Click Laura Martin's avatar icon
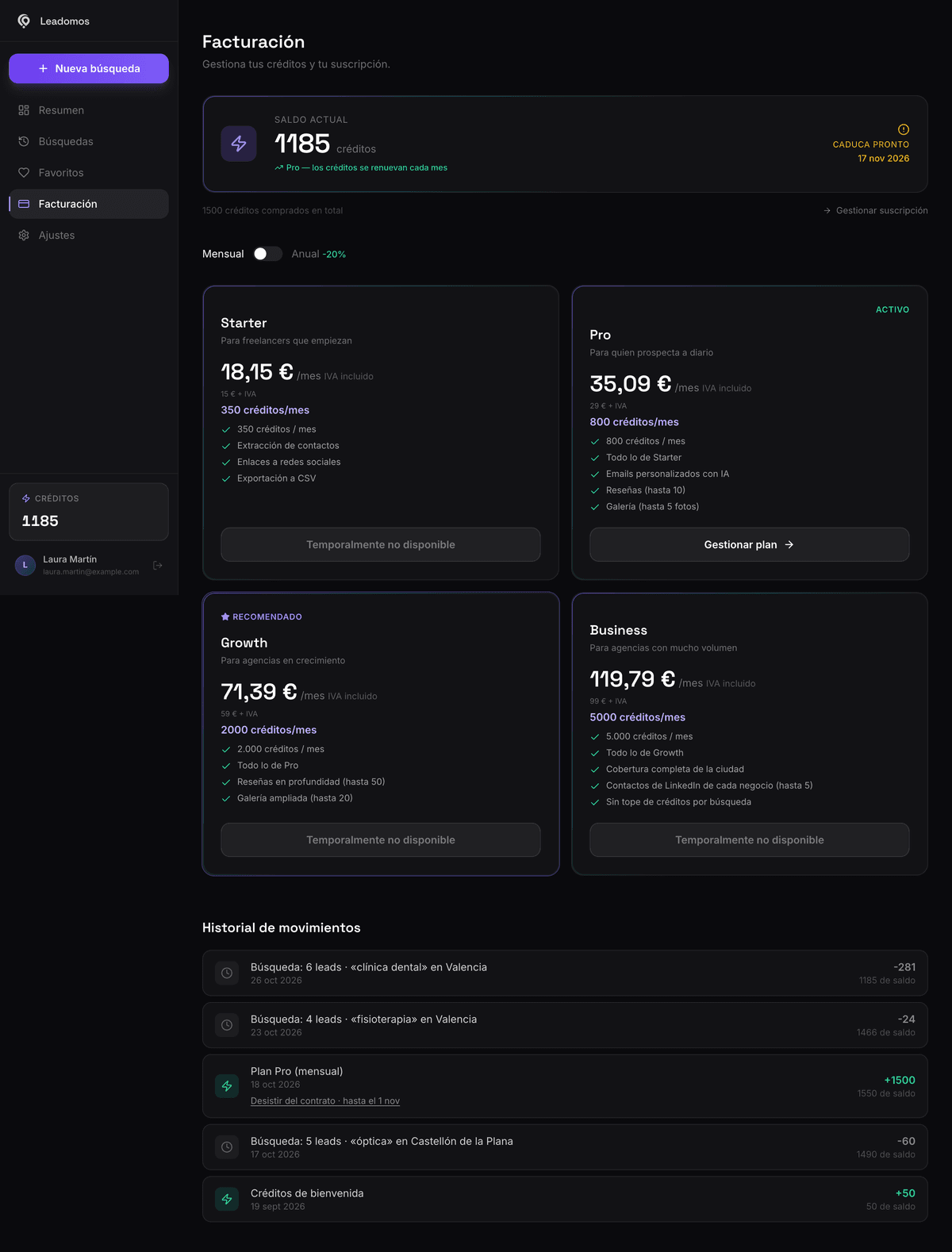 tap(25, 565)
